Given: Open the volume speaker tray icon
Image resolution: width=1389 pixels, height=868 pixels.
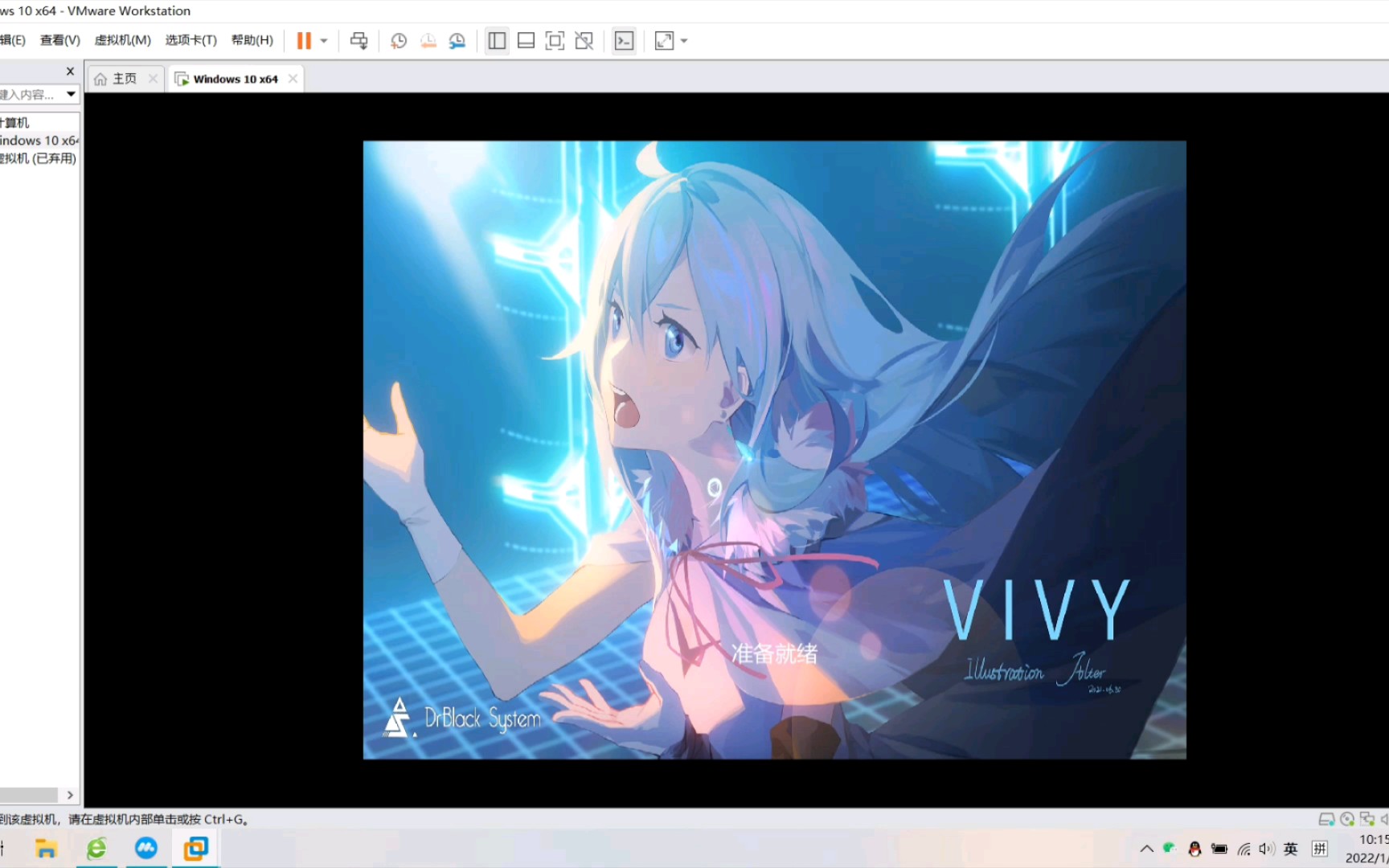Looking at the screenshot, I should pyautogui.click(x=1268, y=849).
